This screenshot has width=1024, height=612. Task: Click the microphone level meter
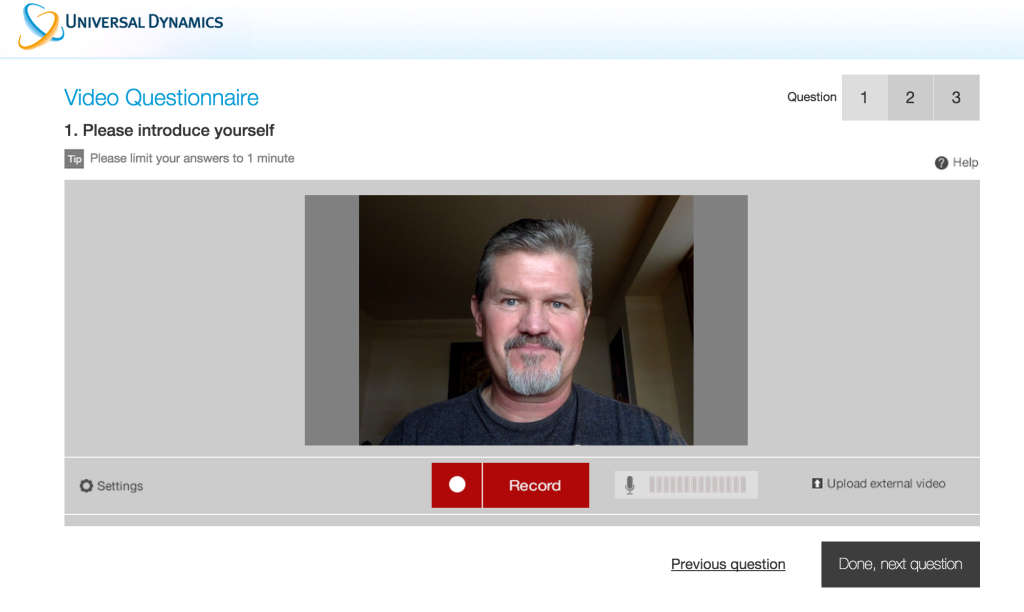697,485
